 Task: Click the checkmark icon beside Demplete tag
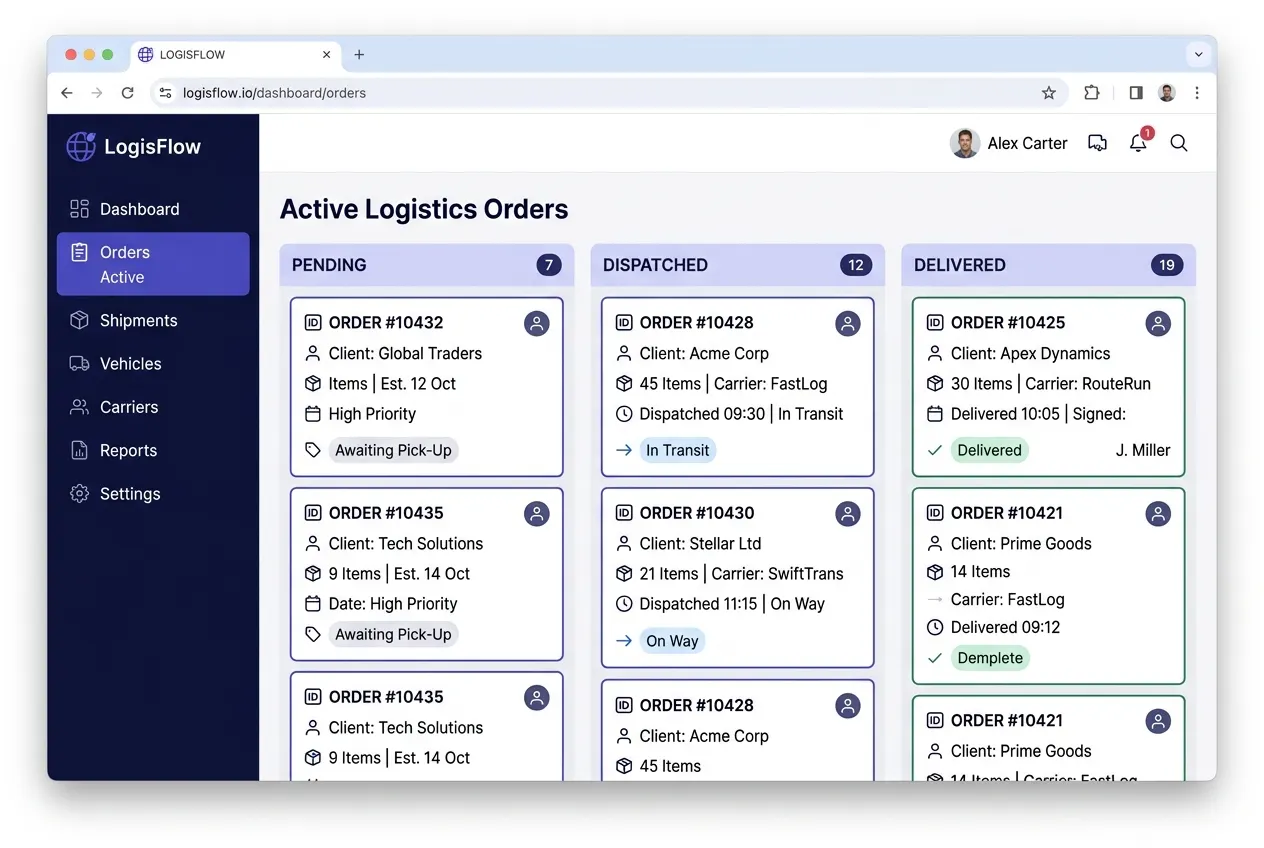click(935, 658)
